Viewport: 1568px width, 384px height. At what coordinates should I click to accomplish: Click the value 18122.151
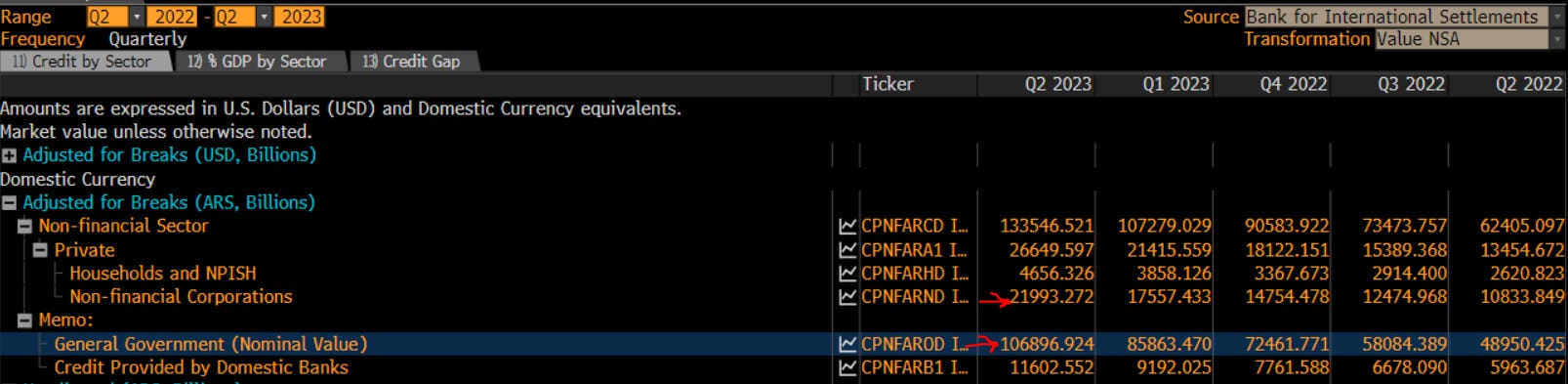[1287, 250]
